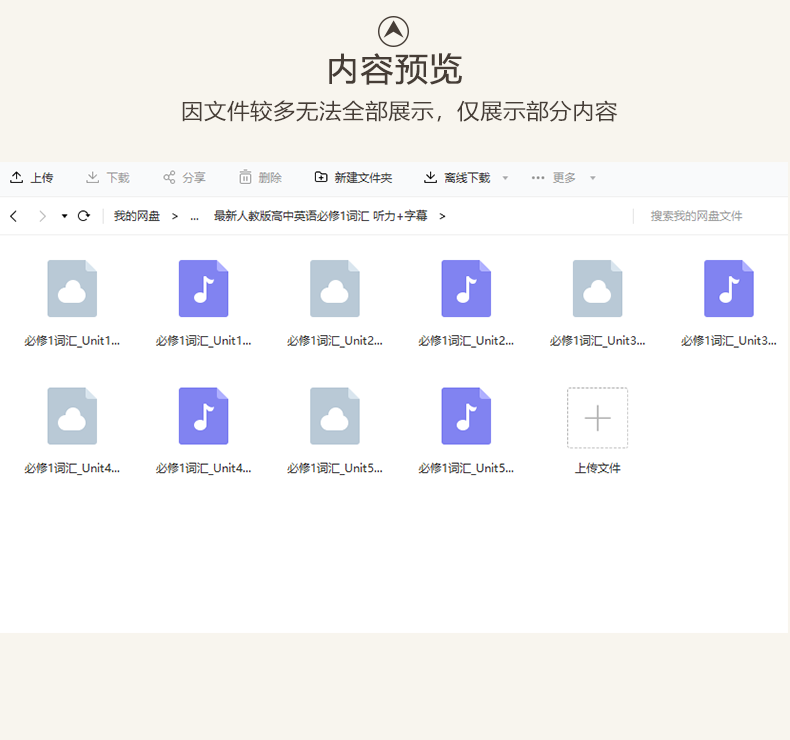Click the chevron after 我的网盘 breadcrumb

(175, 217)
